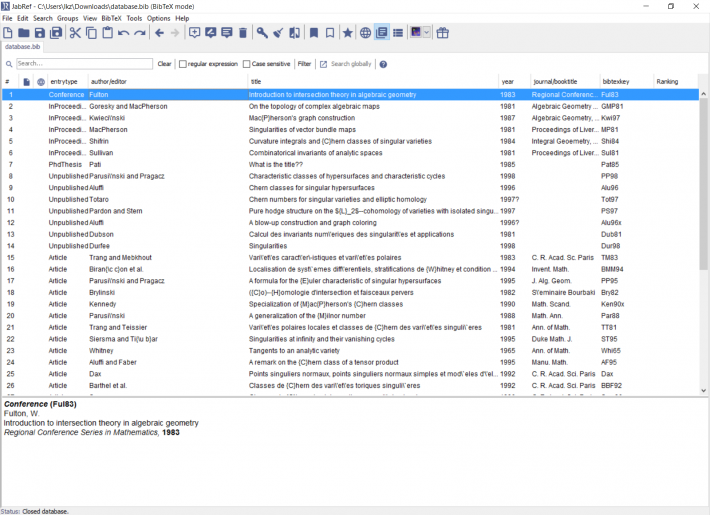Viewport: 710px width, 515px height.
Task: Go back with left arrow
Action: coord(159,33)
